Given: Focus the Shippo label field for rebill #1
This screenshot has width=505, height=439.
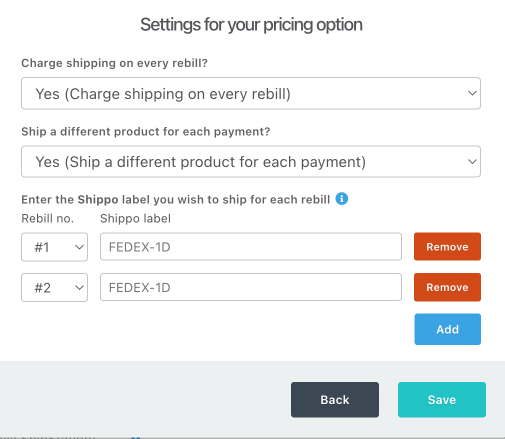Looking at the screenshot, I should click(x=251, y=247).
